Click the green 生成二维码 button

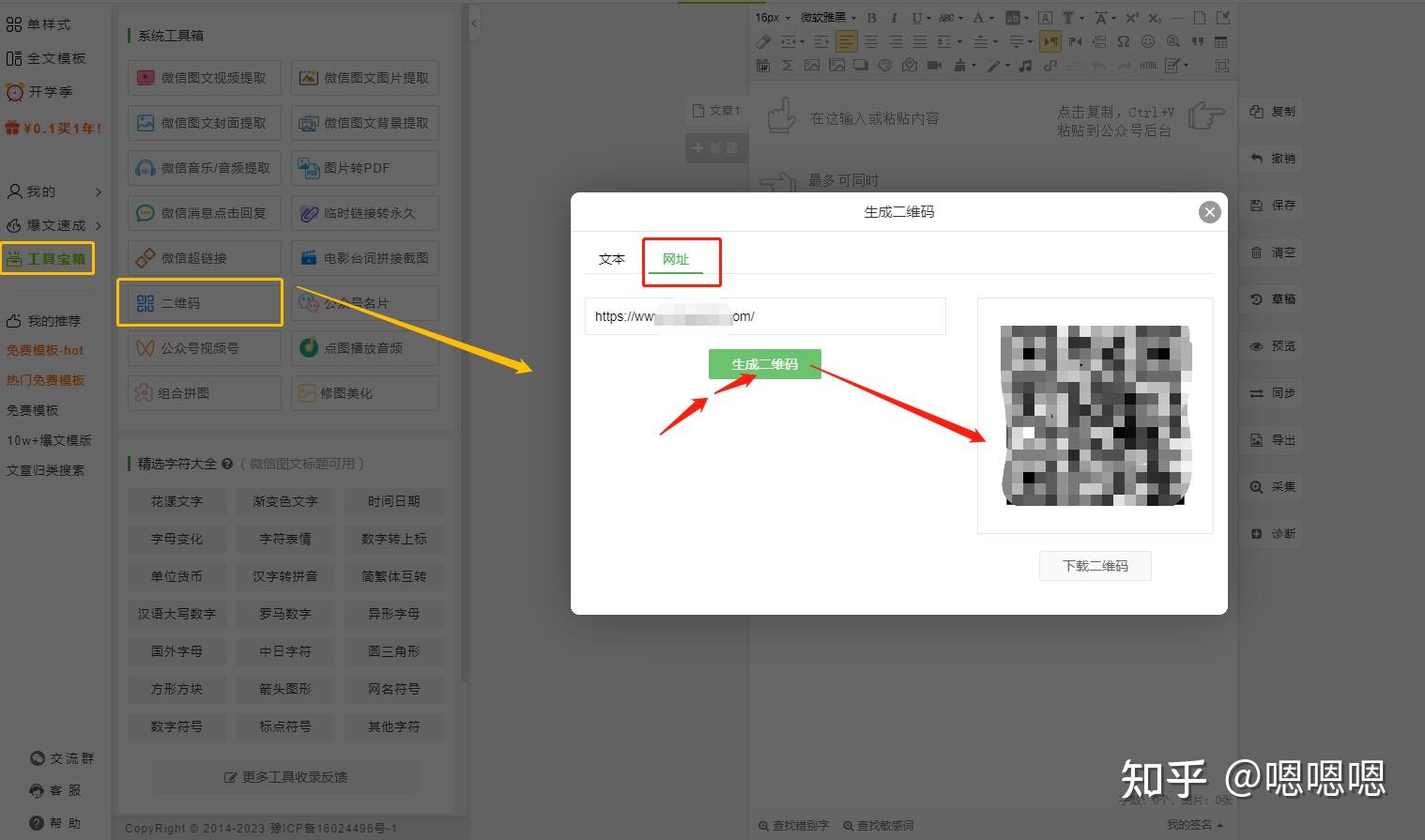(765, 364)
